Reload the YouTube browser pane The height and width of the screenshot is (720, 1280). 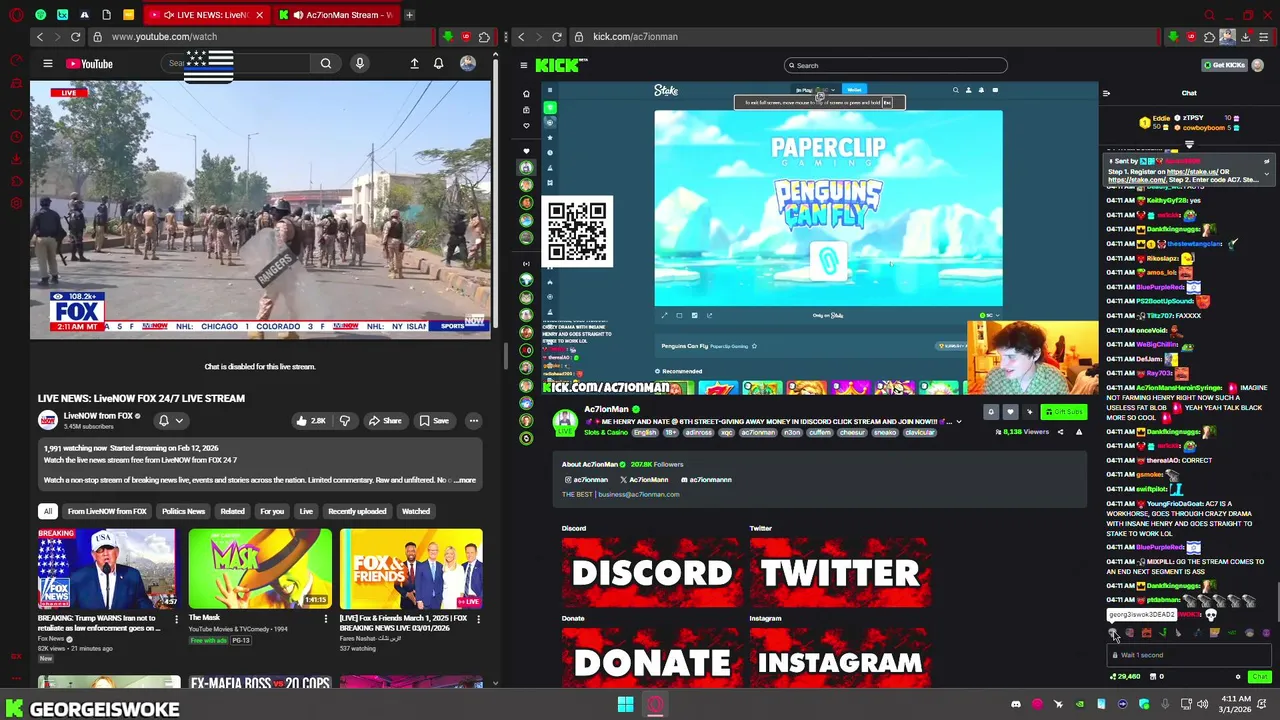75,37
